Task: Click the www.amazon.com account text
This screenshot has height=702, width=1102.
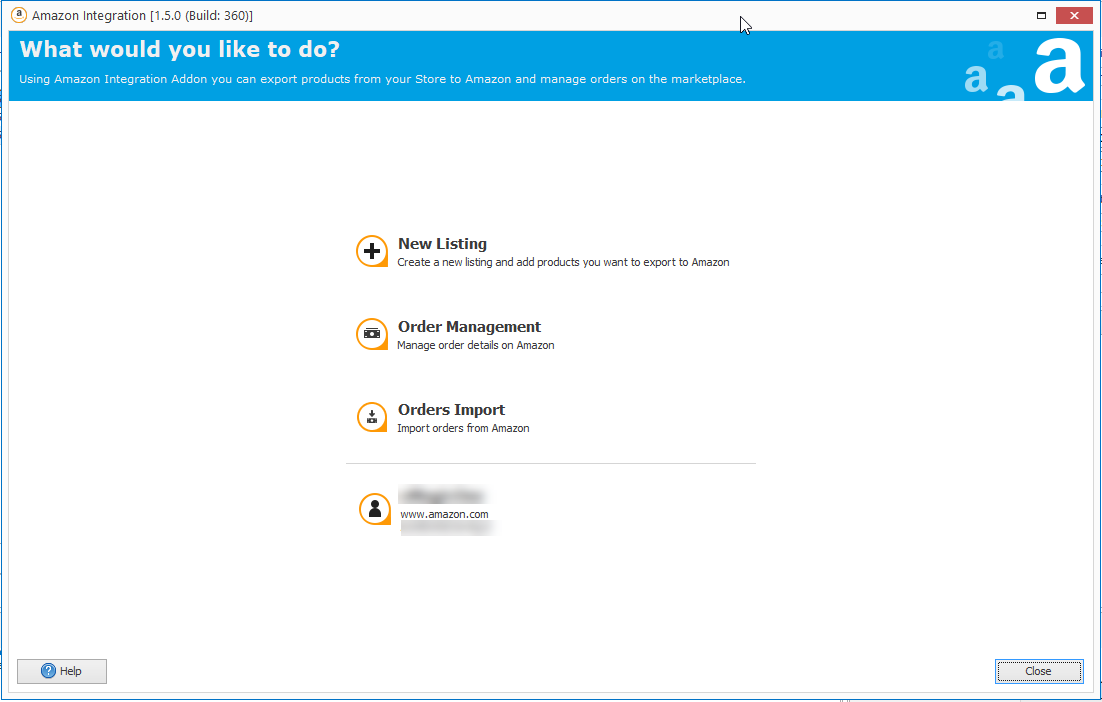Action: click(x=444, y=514)
